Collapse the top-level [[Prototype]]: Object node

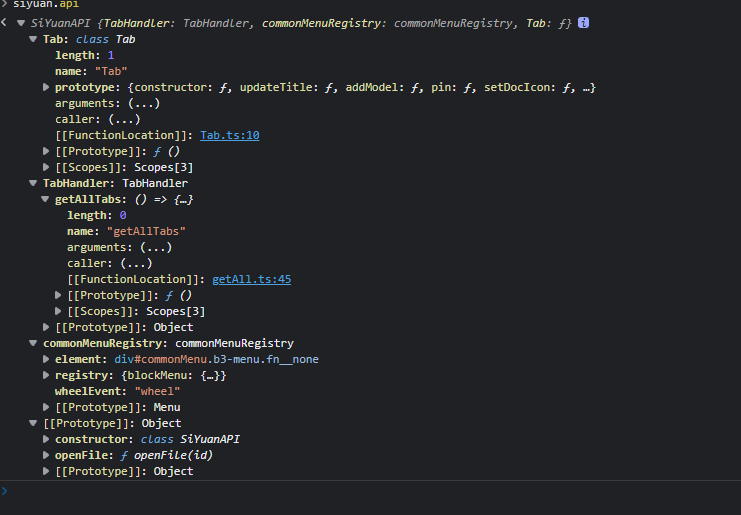coord(33,423)
